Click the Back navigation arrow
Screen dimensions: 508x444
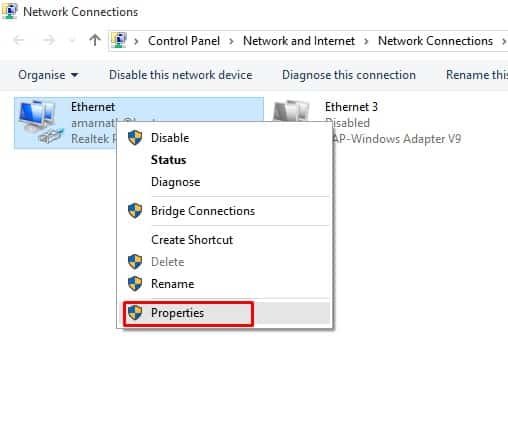[x=19, y=40]
